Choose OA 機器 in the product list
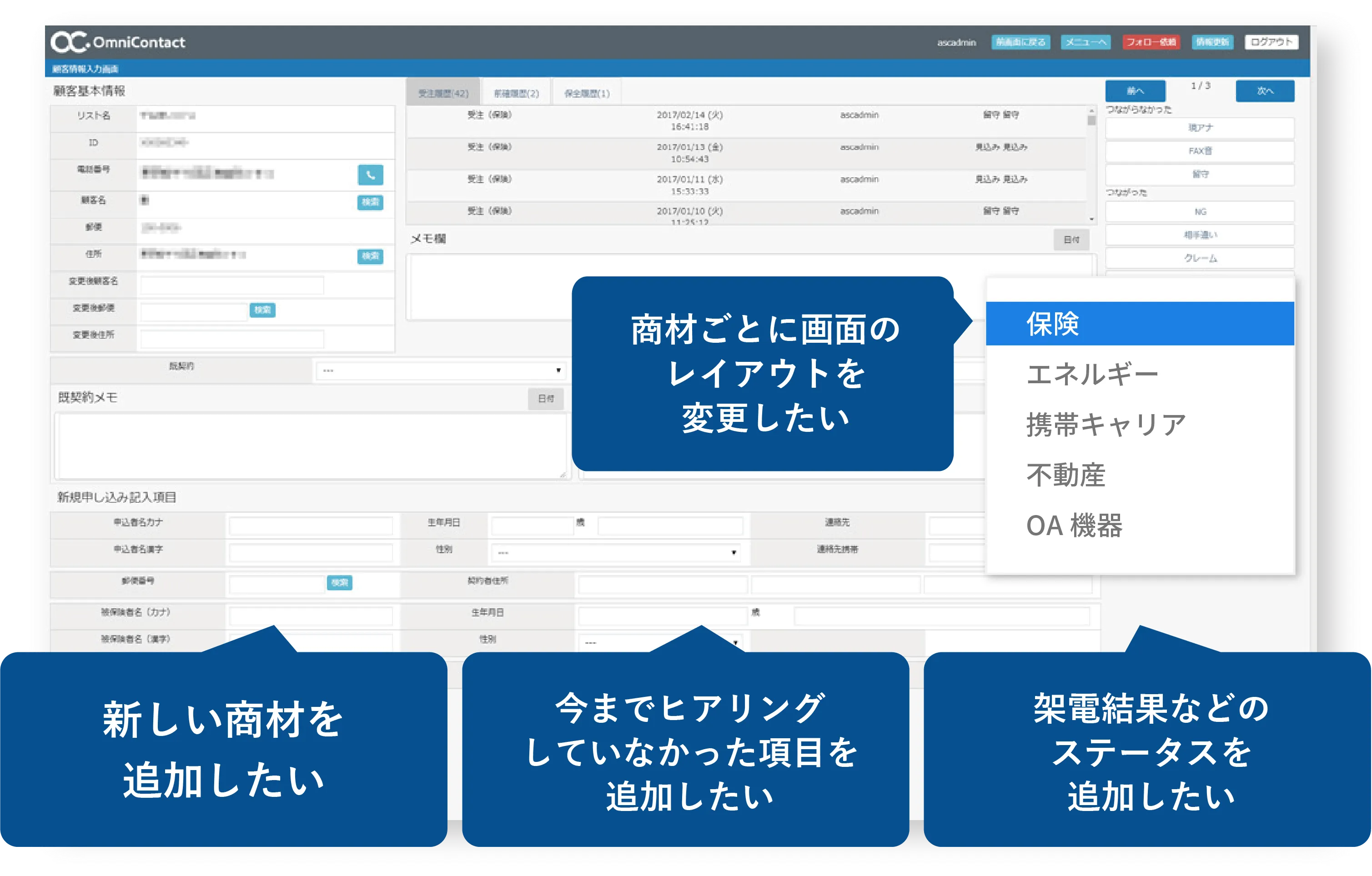 click(1140, 526)
